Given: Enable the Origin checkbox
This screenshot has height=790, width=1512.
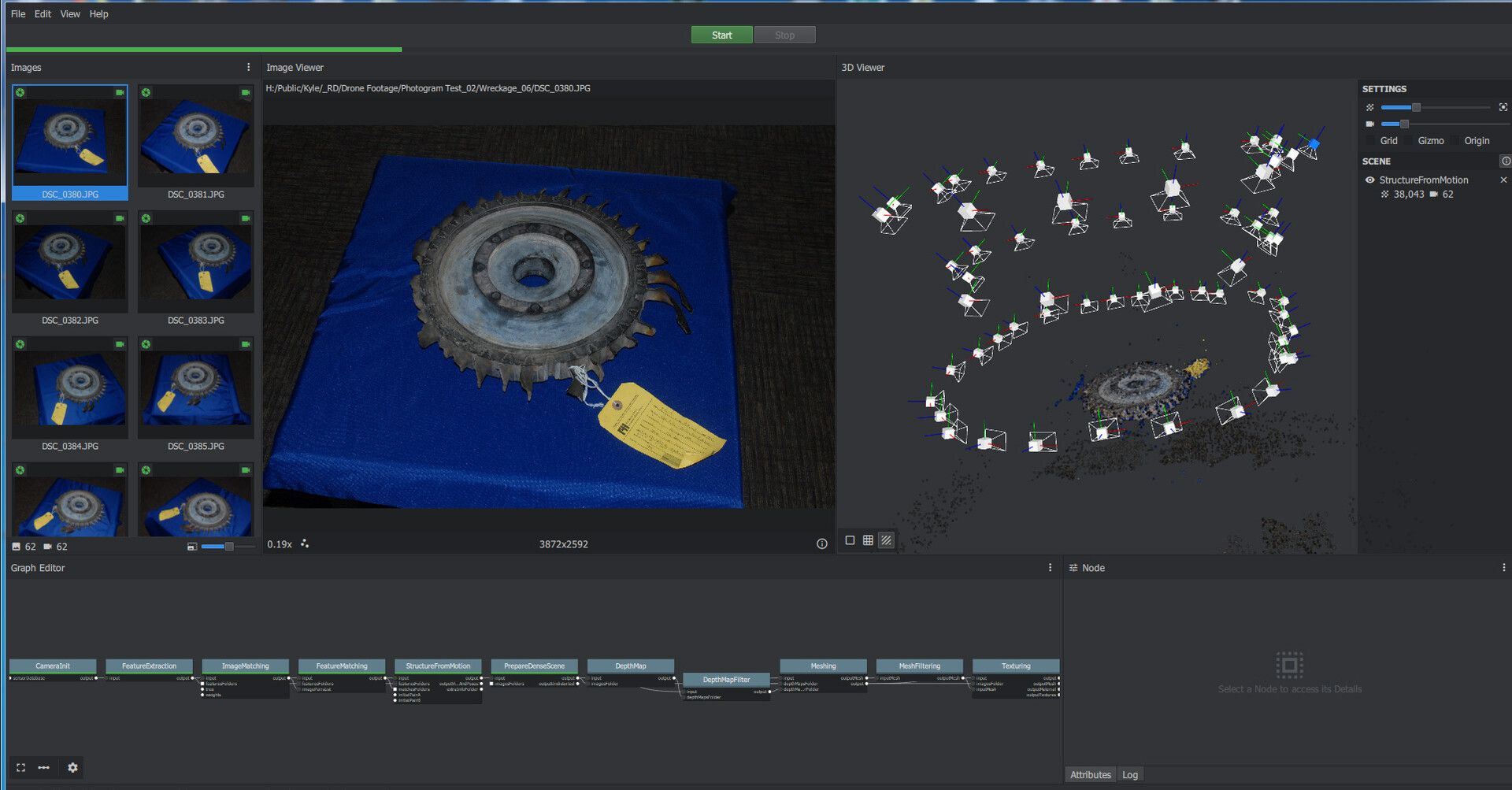Looking at the screenshot, I should pos(1455,140).
